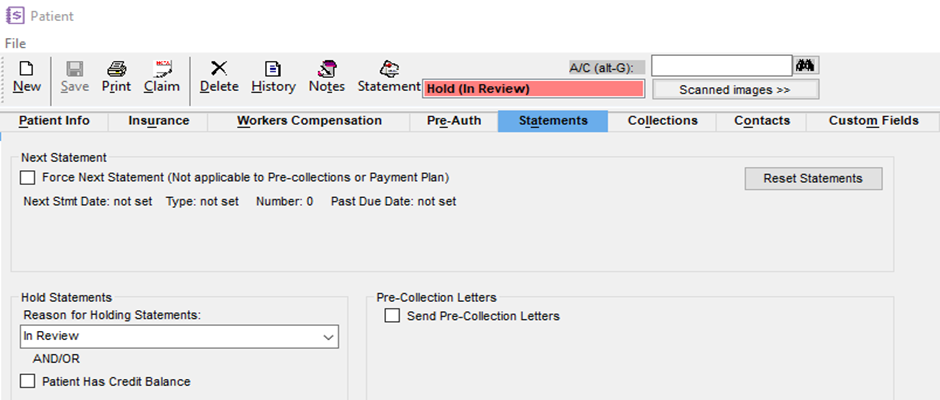Image resolution: width=940 pixels, height=400 pixels.
Task: Open History from the toolbar
Action: point(273,68)
